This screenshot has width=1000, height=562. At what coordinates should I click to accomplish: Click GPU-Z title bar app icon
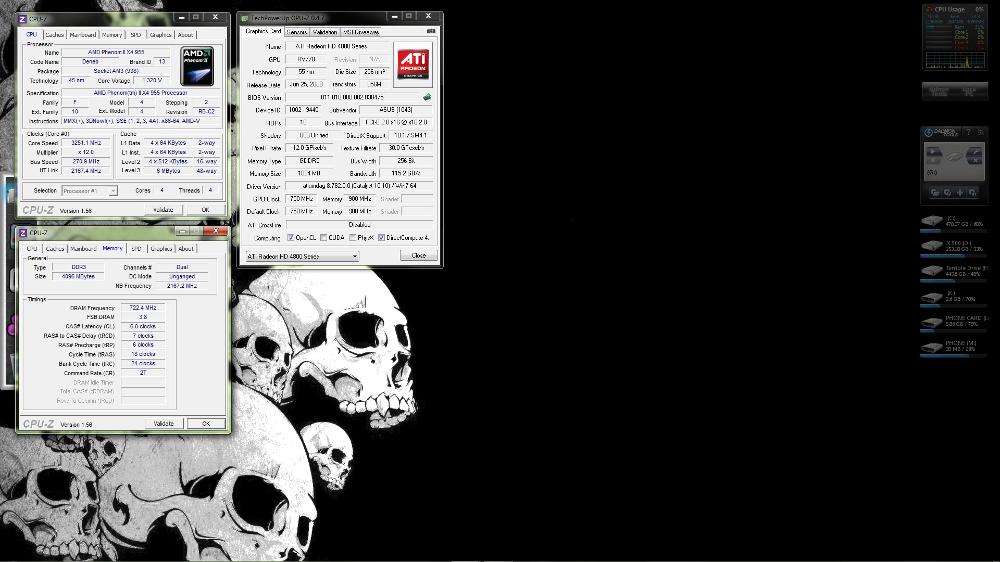point(245,18)
